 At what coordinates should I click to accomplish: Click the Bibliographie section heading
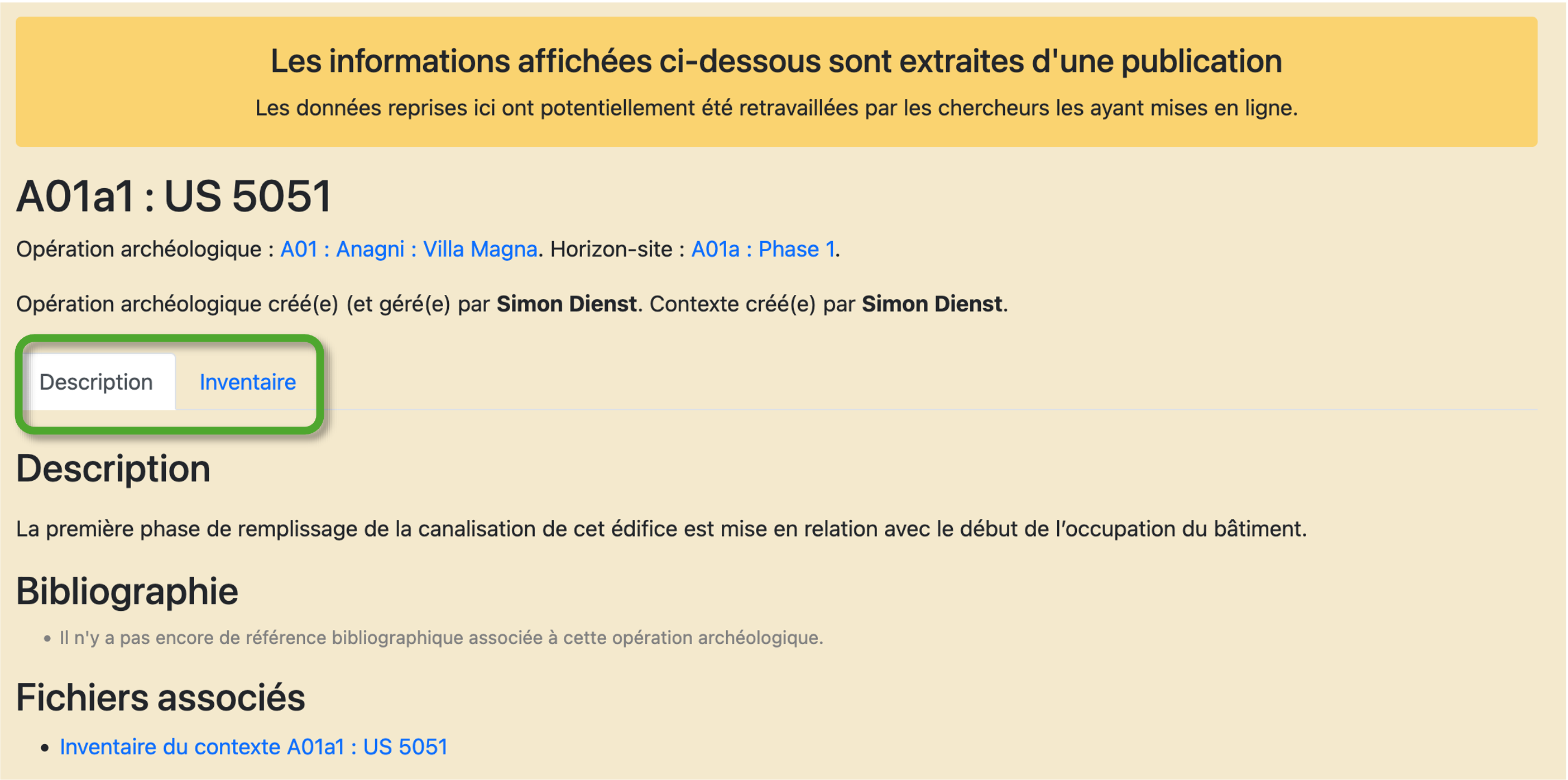127,591
